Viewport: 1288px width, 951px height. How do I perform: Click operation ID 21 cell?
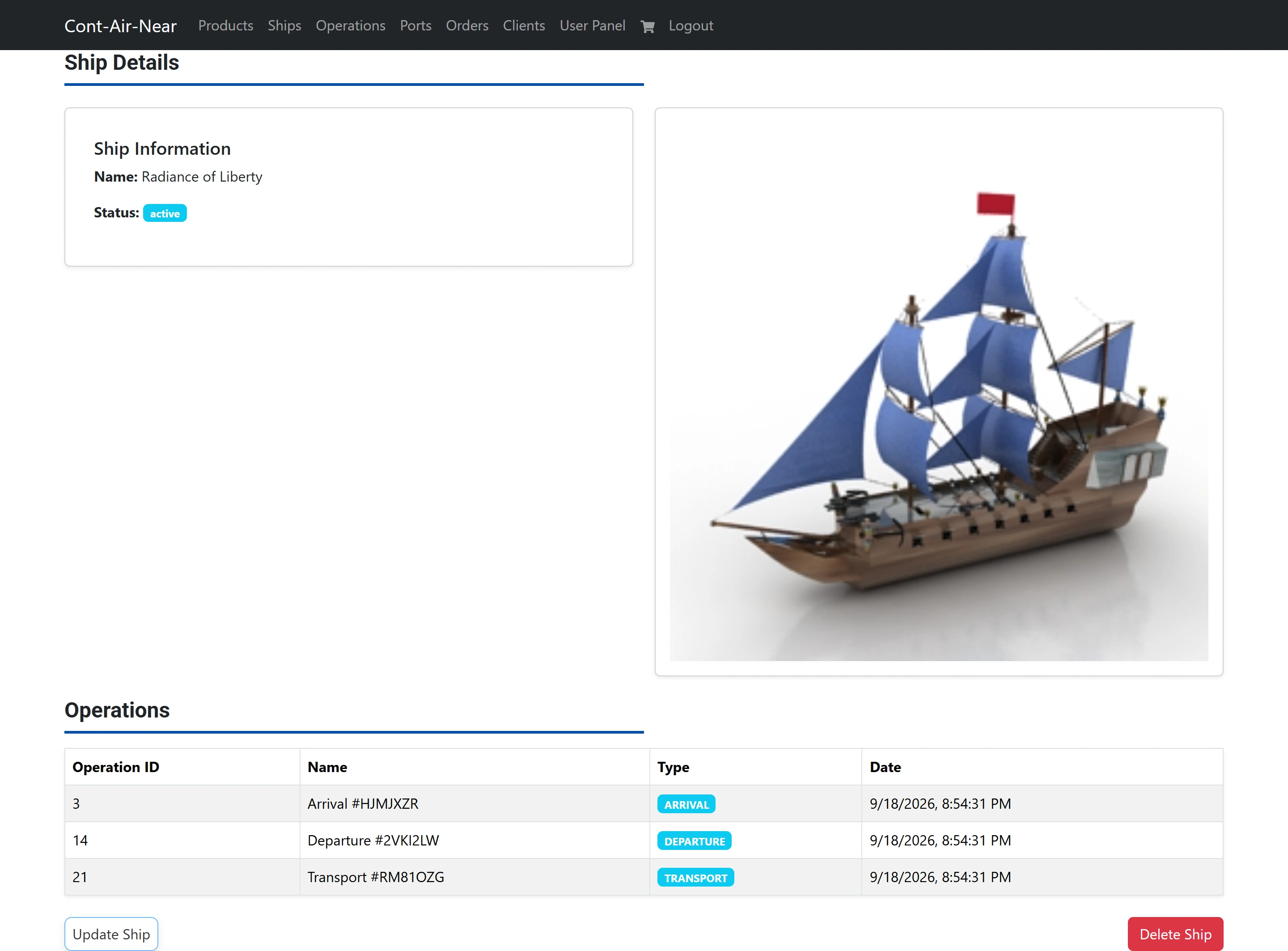click(x=182, y=877)
